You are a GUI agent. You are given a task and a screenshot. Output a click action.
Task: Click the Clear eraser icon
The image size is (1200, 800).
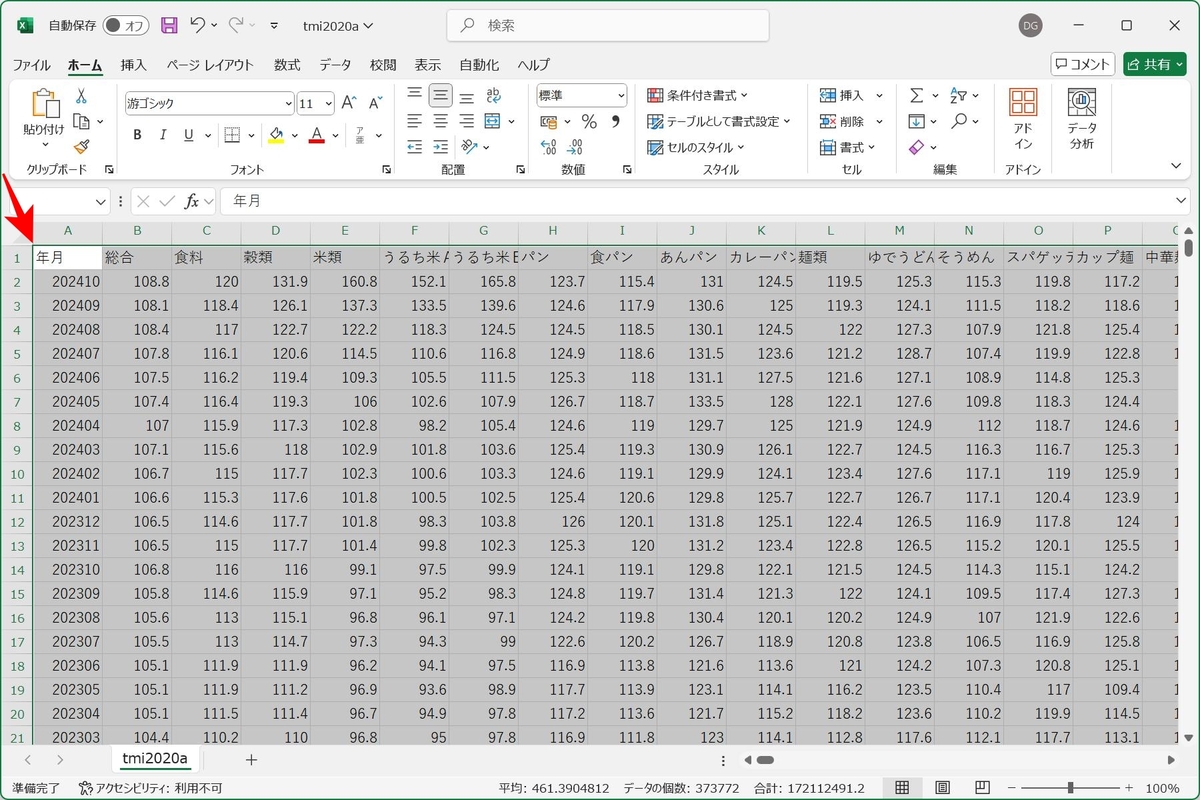[x=916, y=147]
